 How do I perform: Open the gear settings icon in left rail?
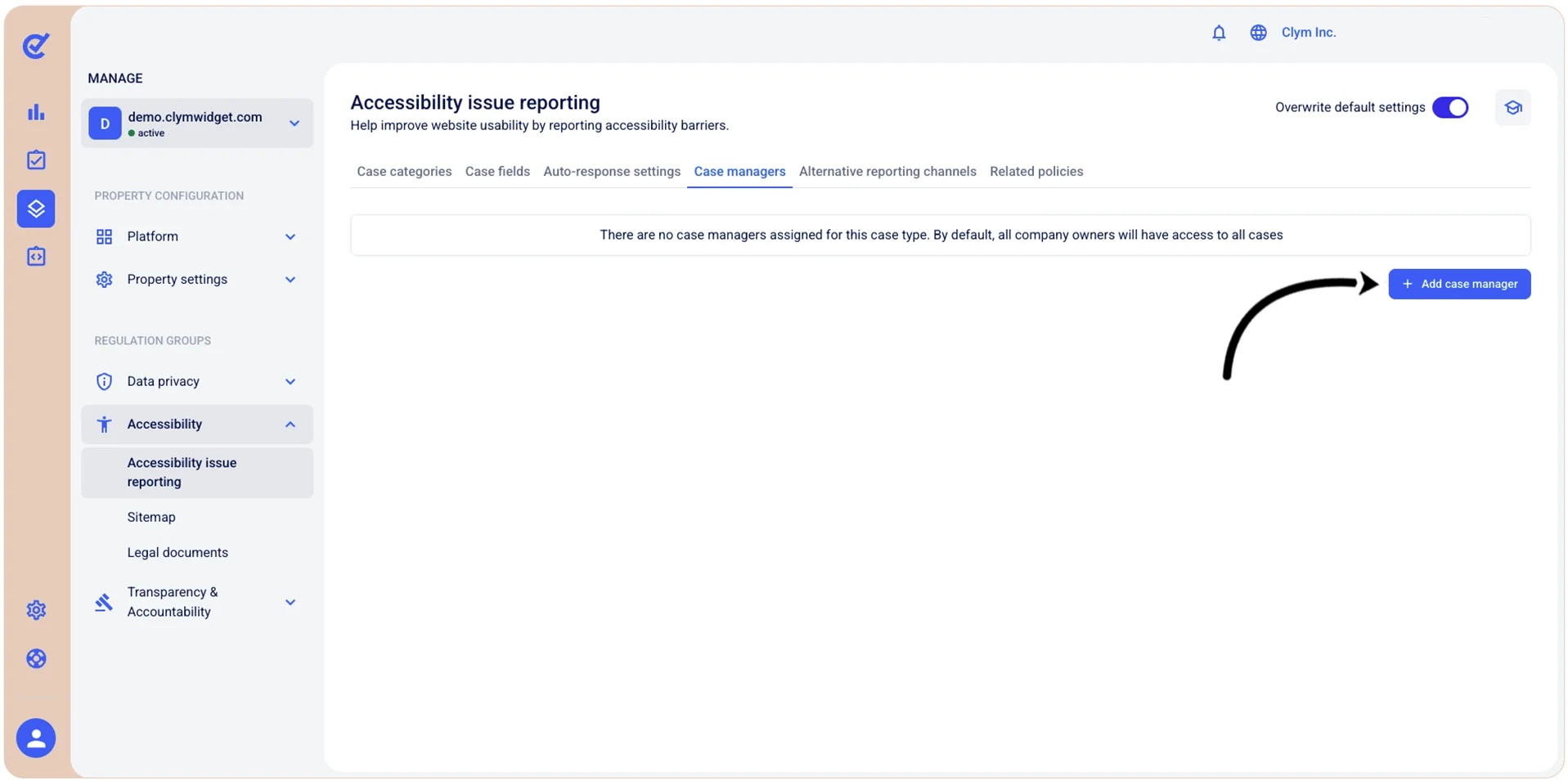click(36, 610)
